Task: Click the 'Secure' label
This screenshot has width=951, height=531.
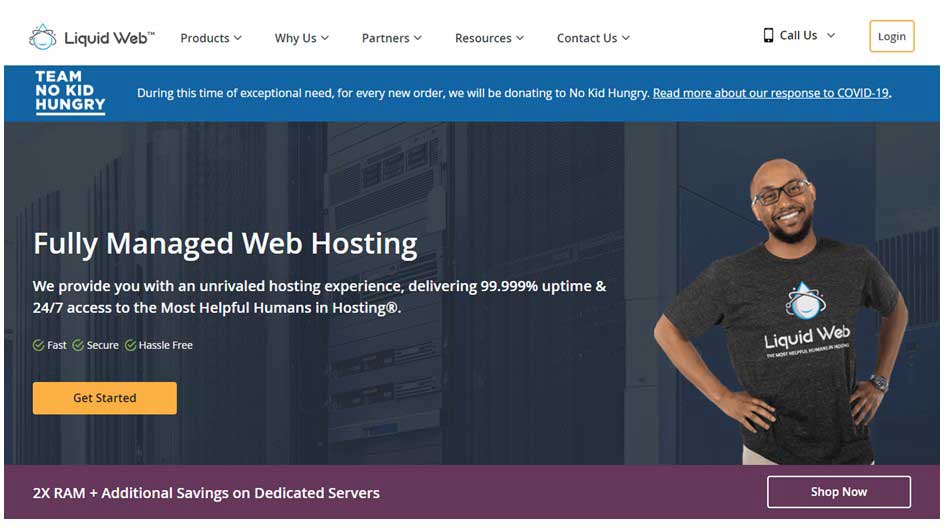Action: (x=102, y=345)
